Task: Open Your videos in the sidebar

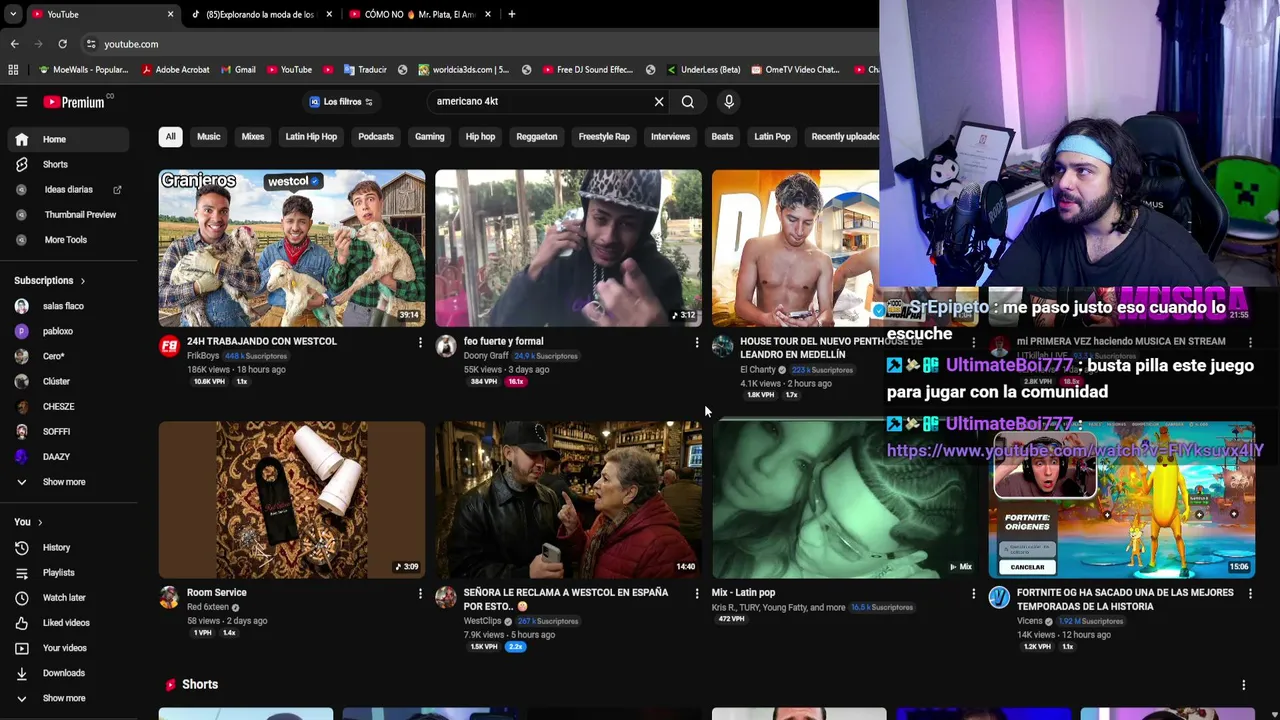Action: click(66, 647)
